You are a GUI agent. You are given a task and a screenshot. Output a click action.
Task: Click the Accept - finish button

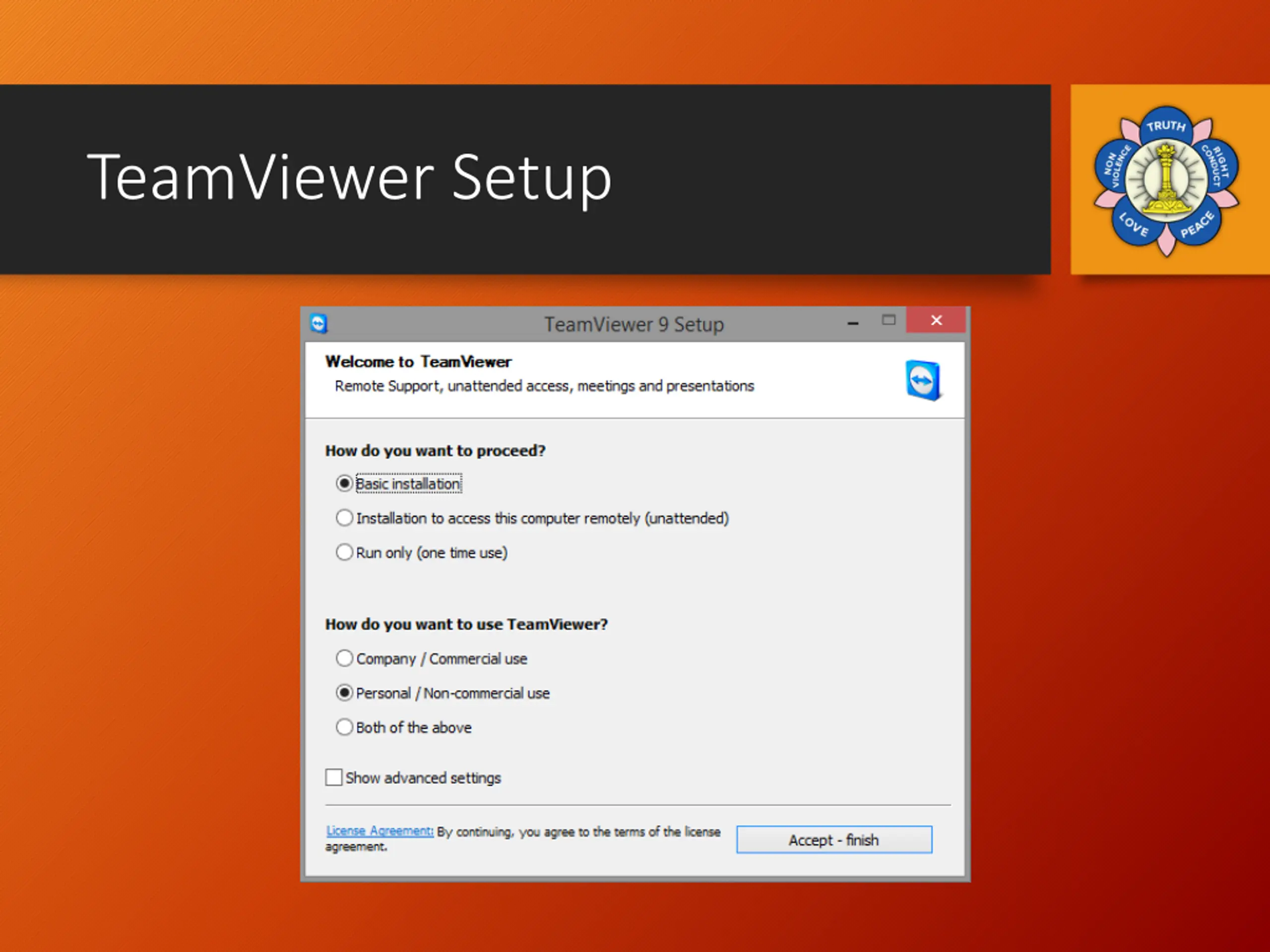833,840
